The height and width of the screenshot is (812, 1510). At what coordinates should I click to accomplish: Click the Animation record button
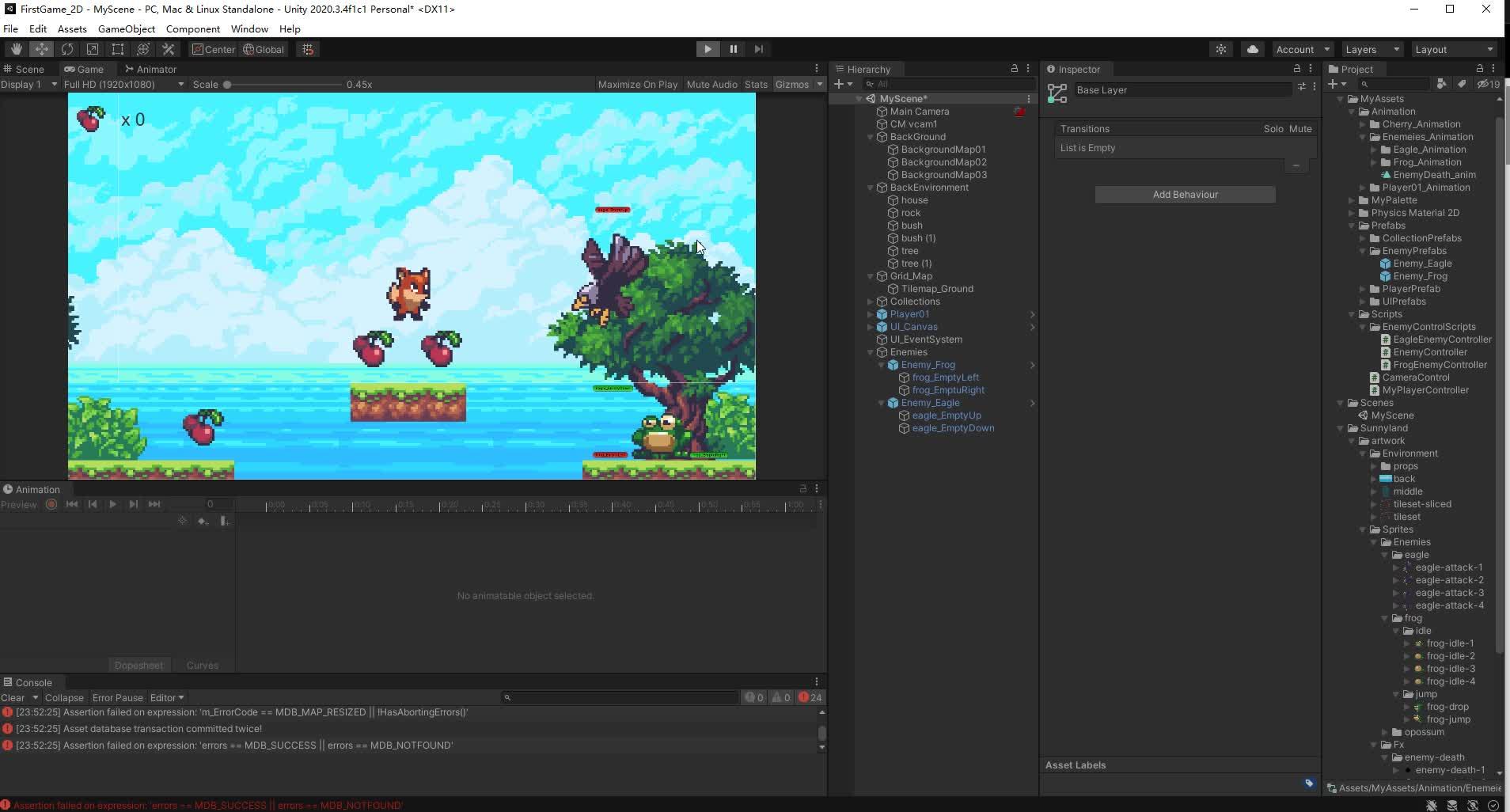(x=51, y=504)
